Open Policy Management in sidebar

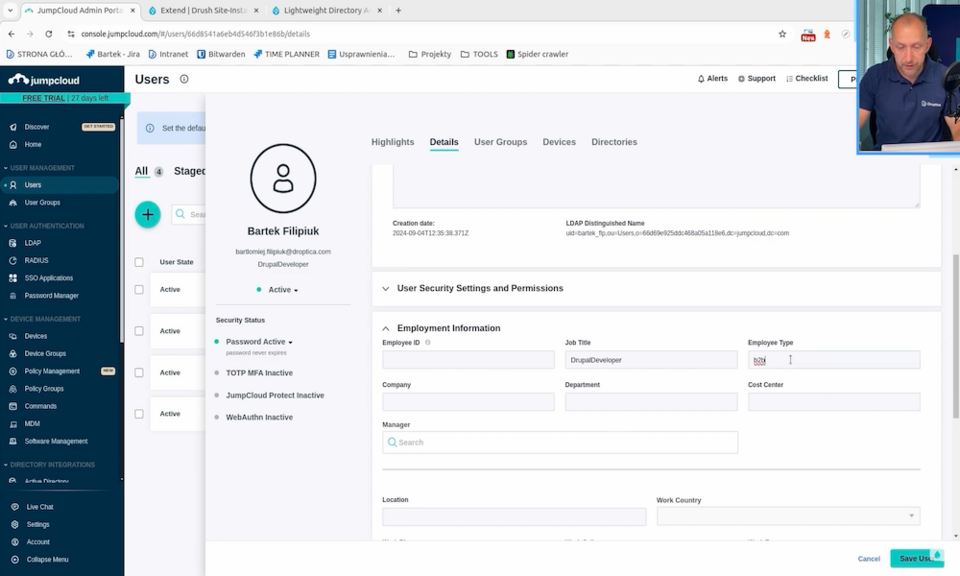[x=52, y=371]
